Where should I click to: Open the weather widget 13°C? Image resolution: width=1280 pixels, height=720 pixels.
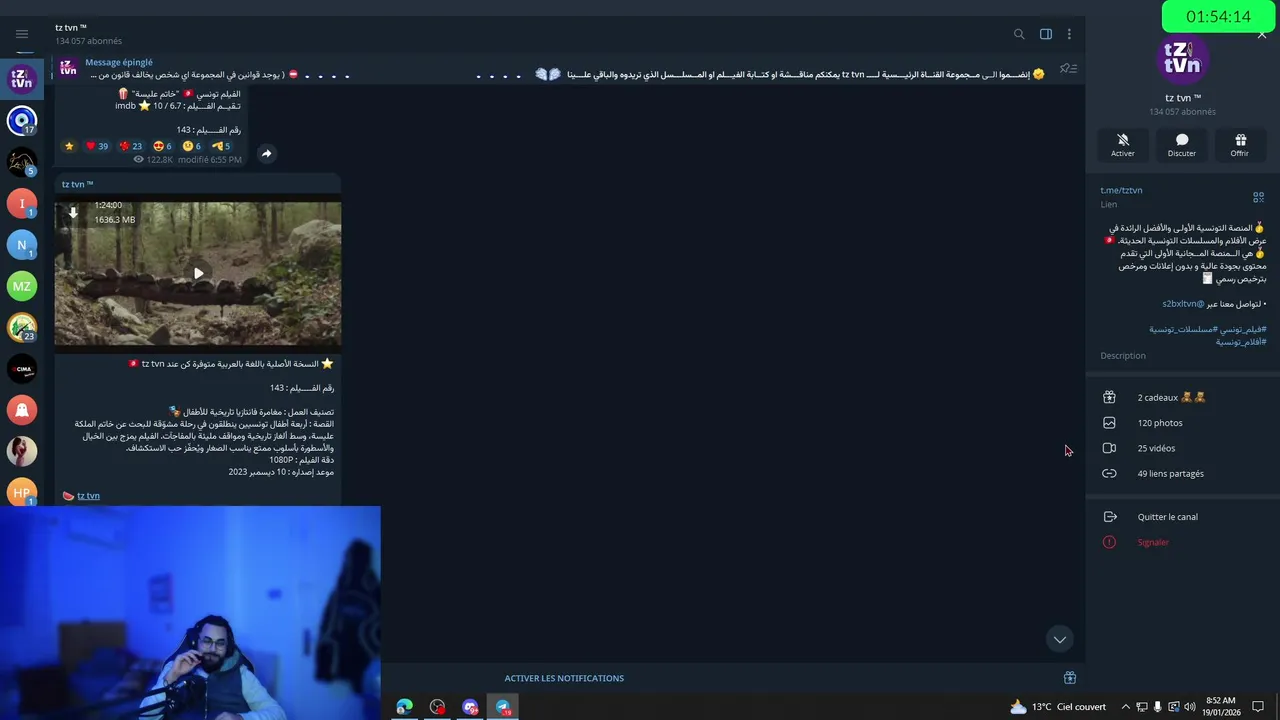[1058, 707]
